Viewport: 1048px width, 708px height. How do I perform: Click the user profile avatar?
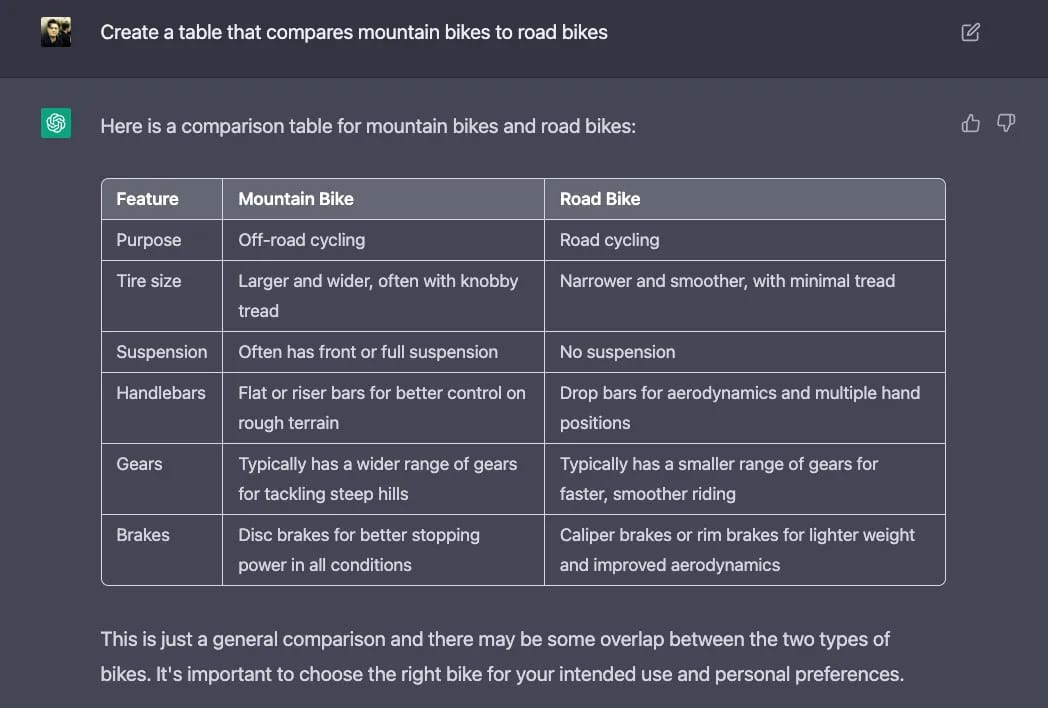[x=56, y=32]
